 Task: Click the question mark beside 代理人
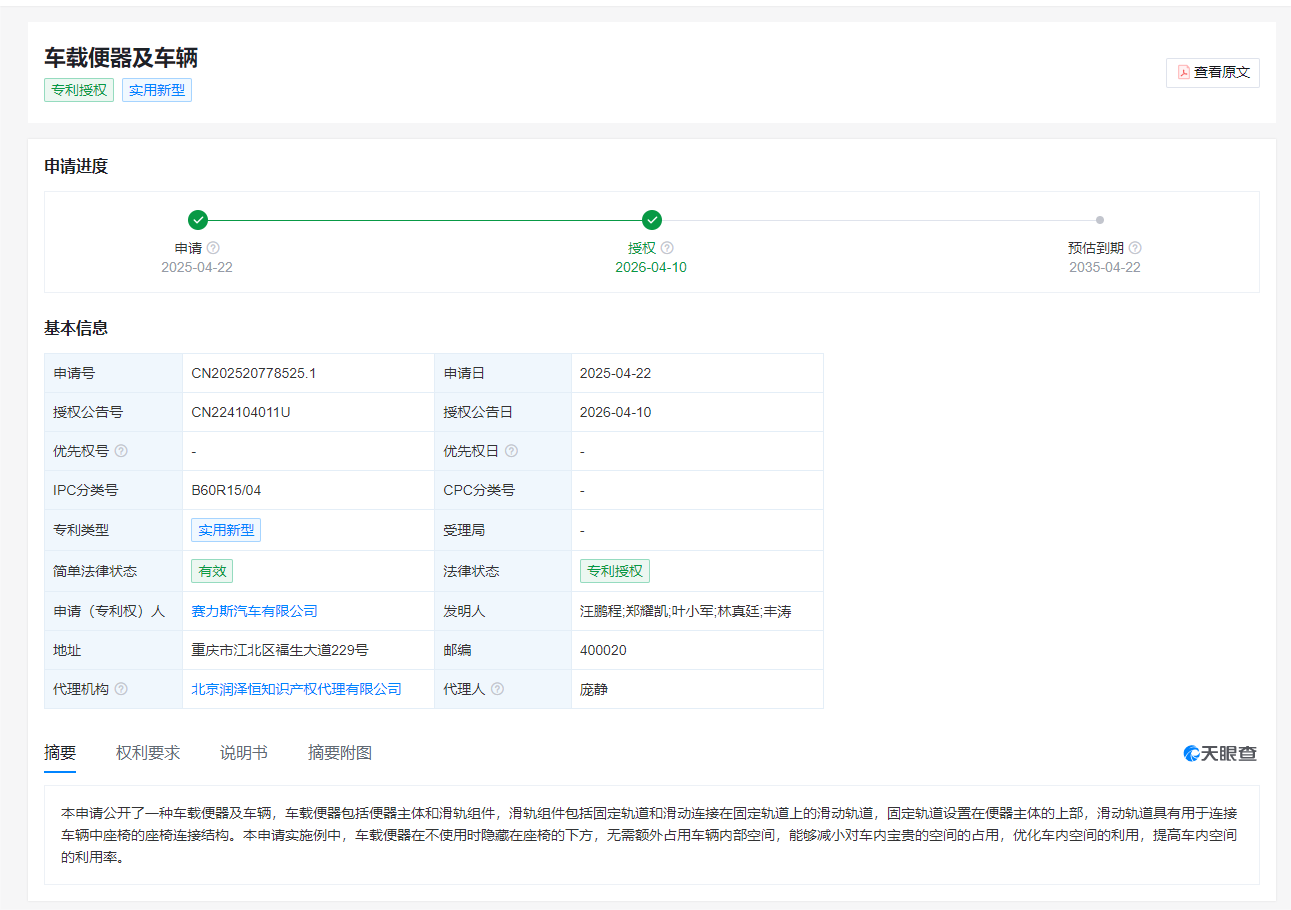tap(497, 688)
